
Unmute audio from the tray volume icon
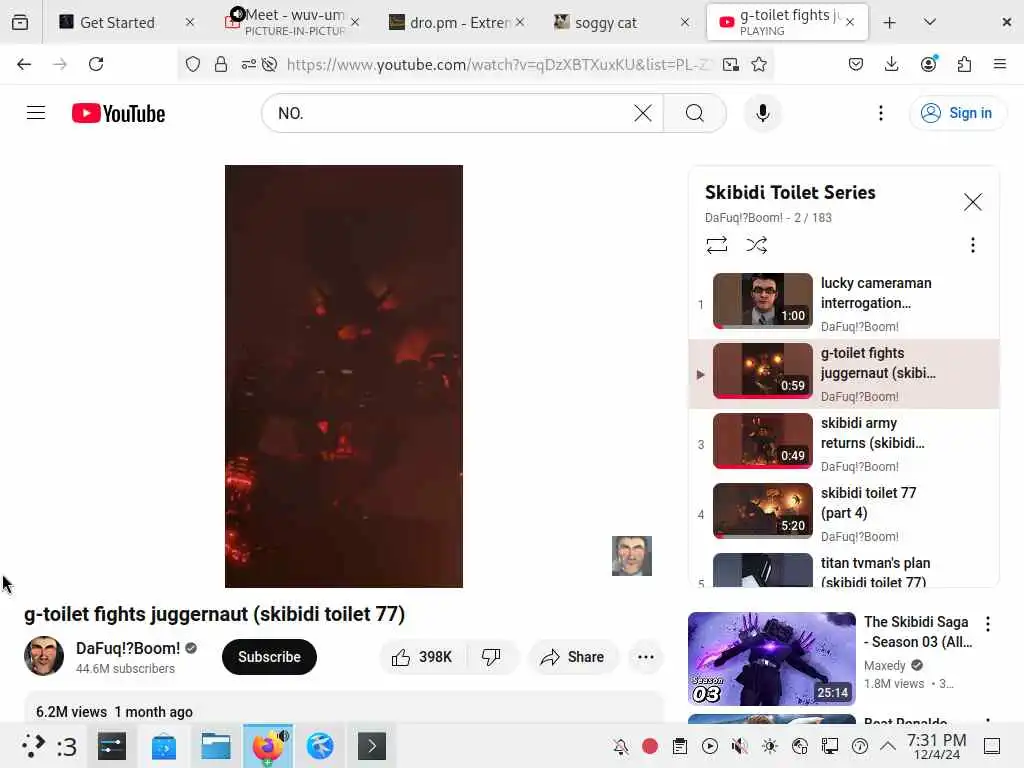coord(739,746)
